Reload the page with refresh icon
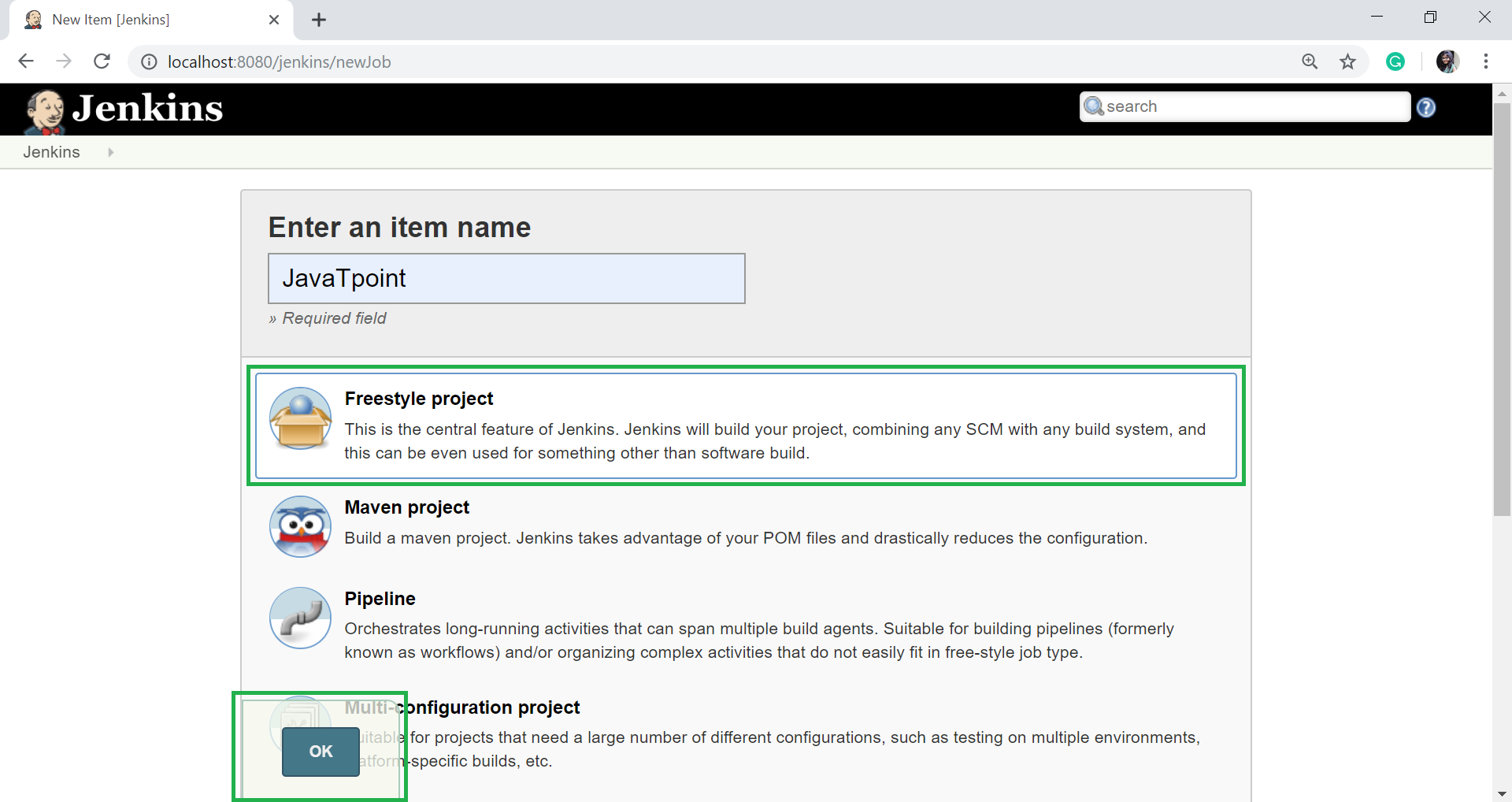The image size is (1512, 802). pyautogui.click(x=102, y=61)
